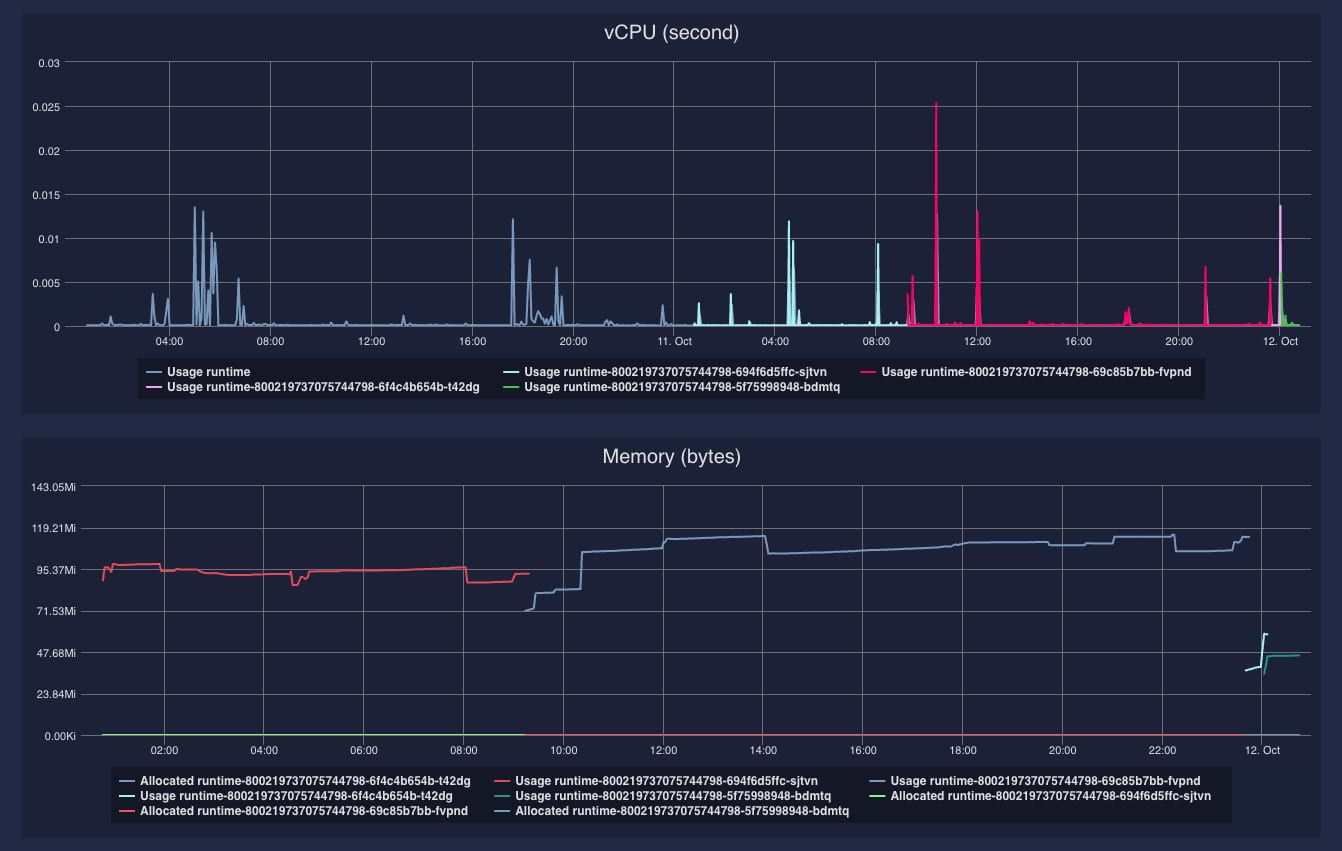The image size is (1342, 851).
Task: Click the 0.025 y-axis value
Action: point(46,107)
